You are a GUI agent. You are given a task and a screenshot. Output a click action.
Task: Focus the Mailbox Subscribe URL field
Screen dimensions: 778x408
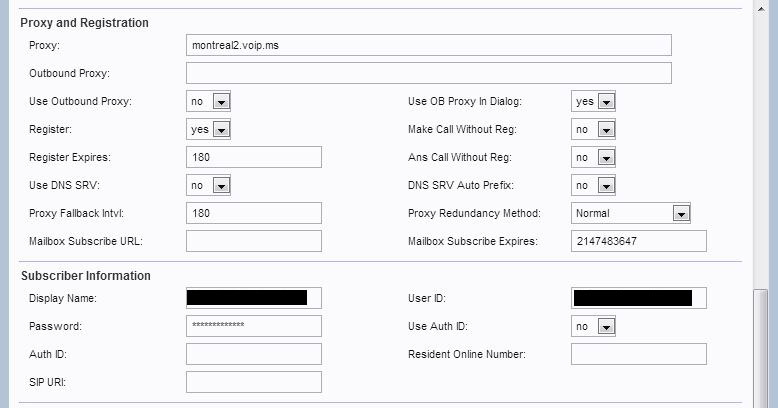[x=253, y=241]
